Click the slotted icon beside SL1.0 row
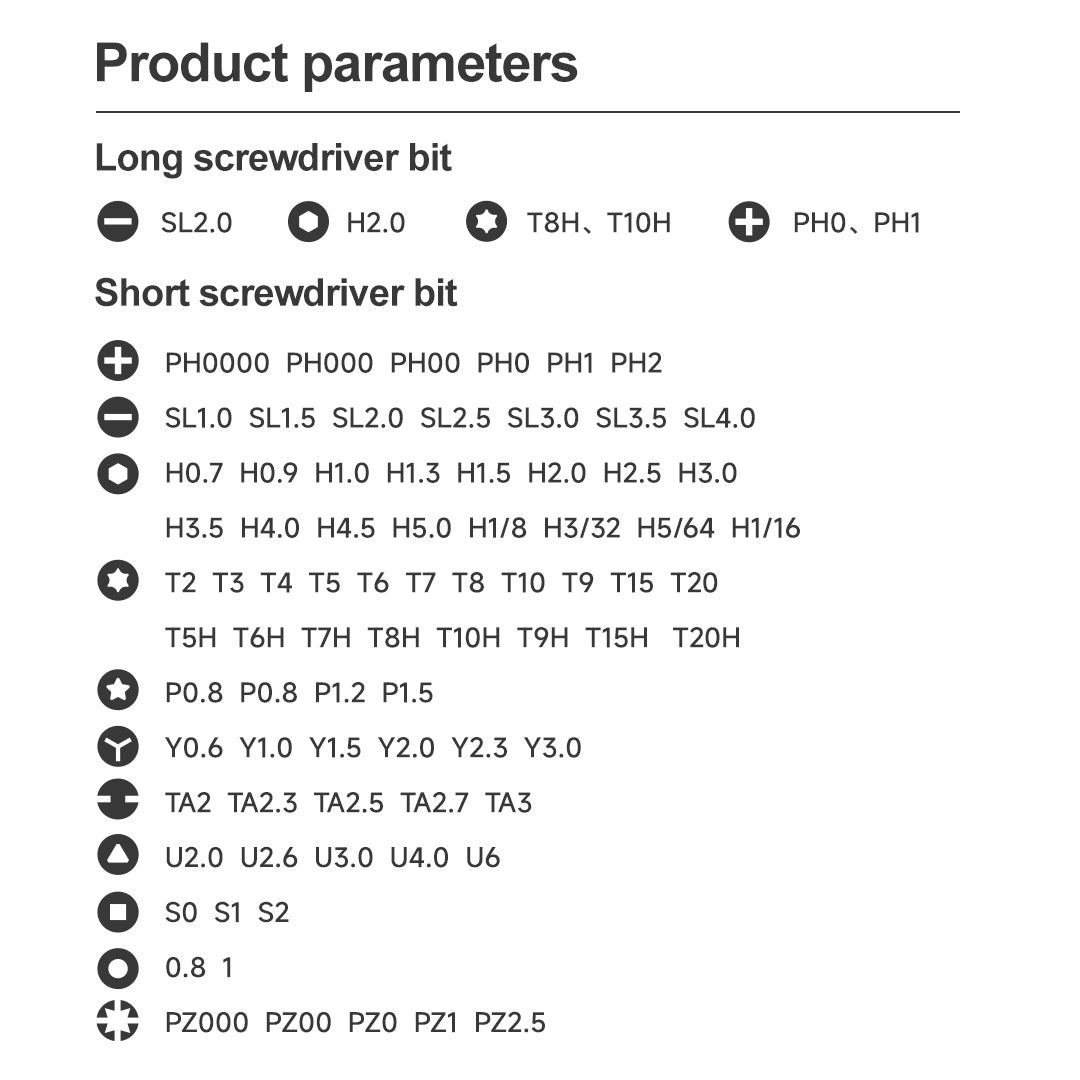Image resolution: width=1080 pixels, height=1080 pixels. point(118,417)
